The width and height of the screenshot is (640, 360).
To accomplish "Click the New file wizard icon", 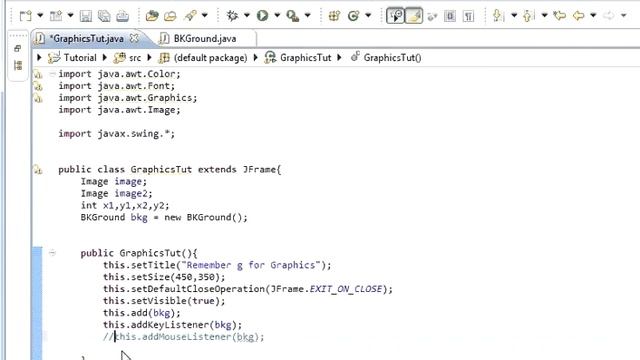I will point(26,16).
